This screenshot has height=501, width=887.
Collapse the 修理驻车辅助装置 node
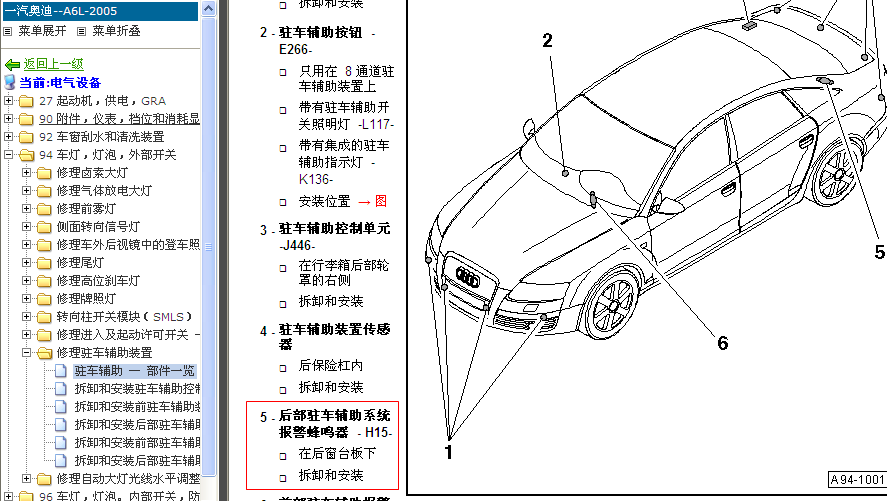pyautogui.click(x=27, y=352)
